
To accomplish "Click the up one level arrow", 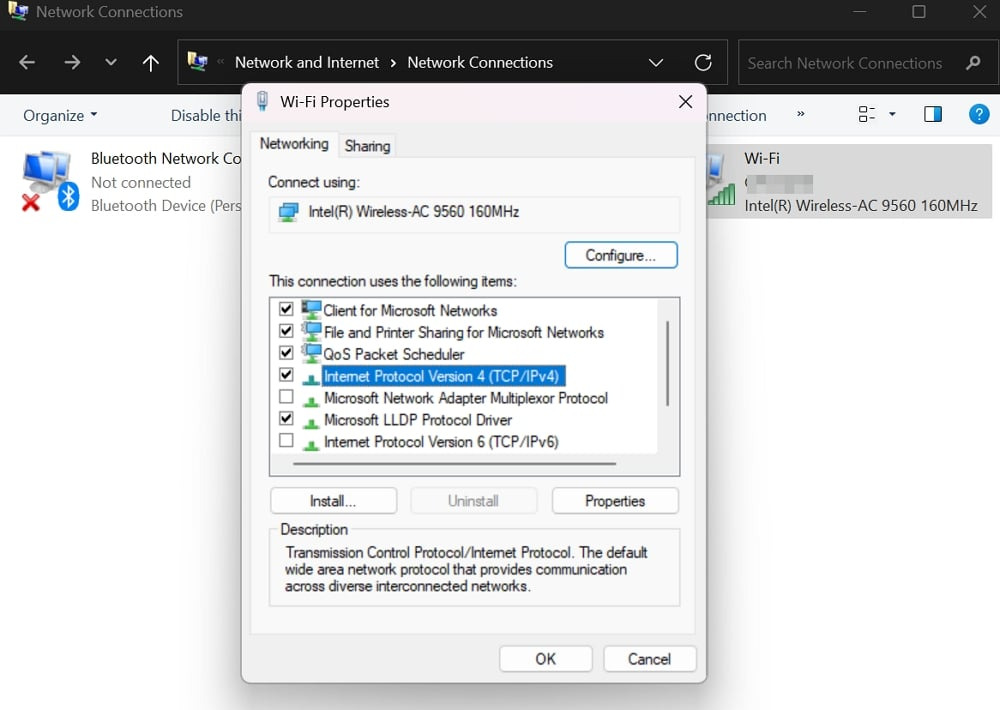I will (150, 62).
